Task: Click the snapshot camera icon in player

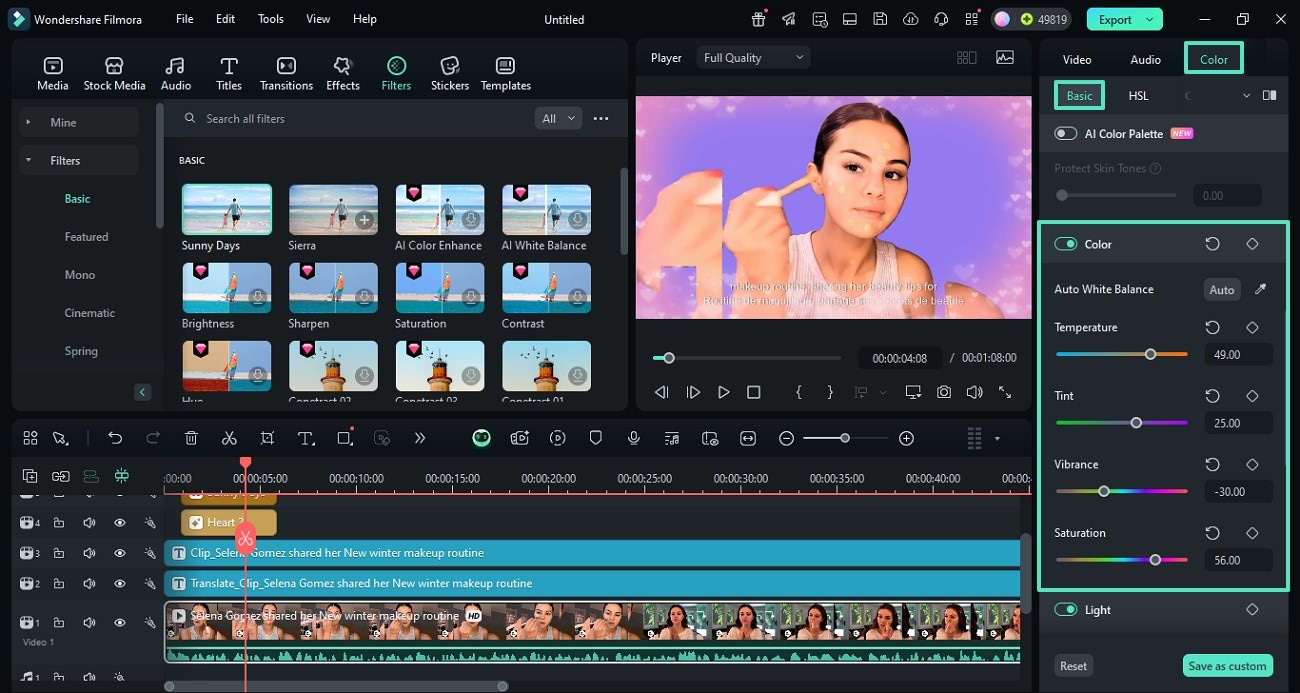Action: (944, 393)
